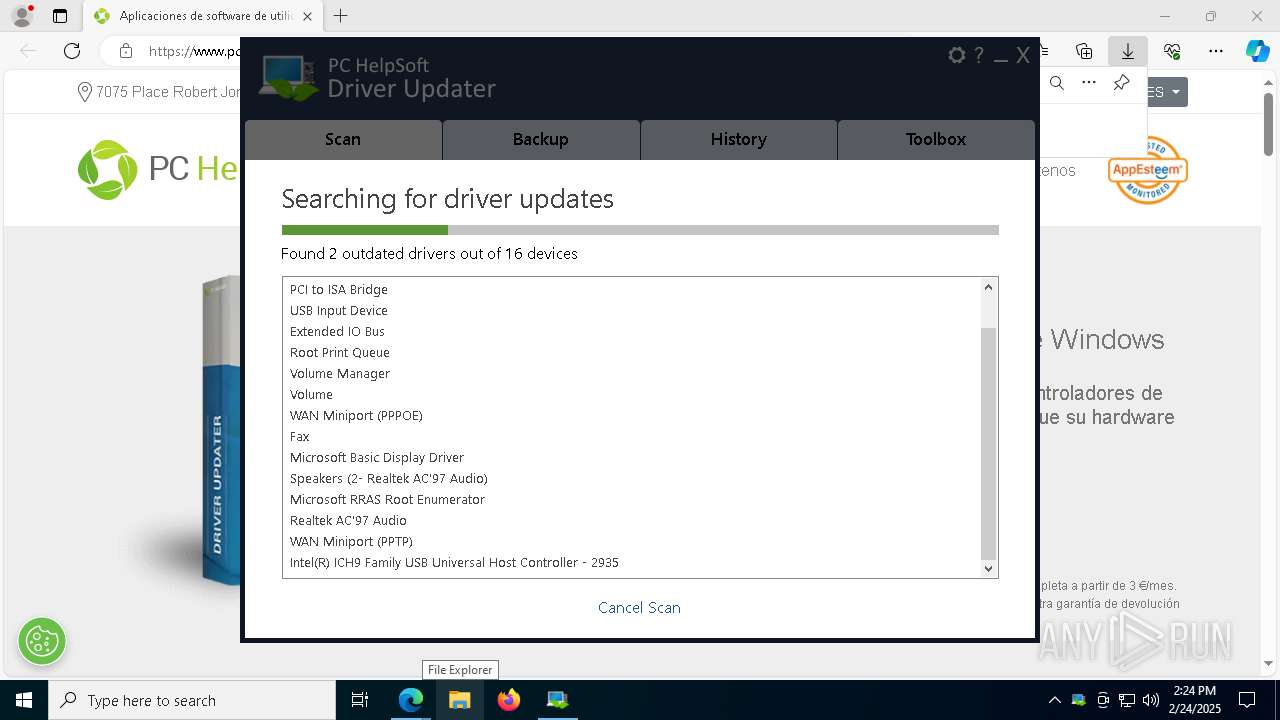The image size is (1280, 720).
Task: Select Speakers (2- Realtek AC'97 Audio) row
Action: click(x=632, y=479)
